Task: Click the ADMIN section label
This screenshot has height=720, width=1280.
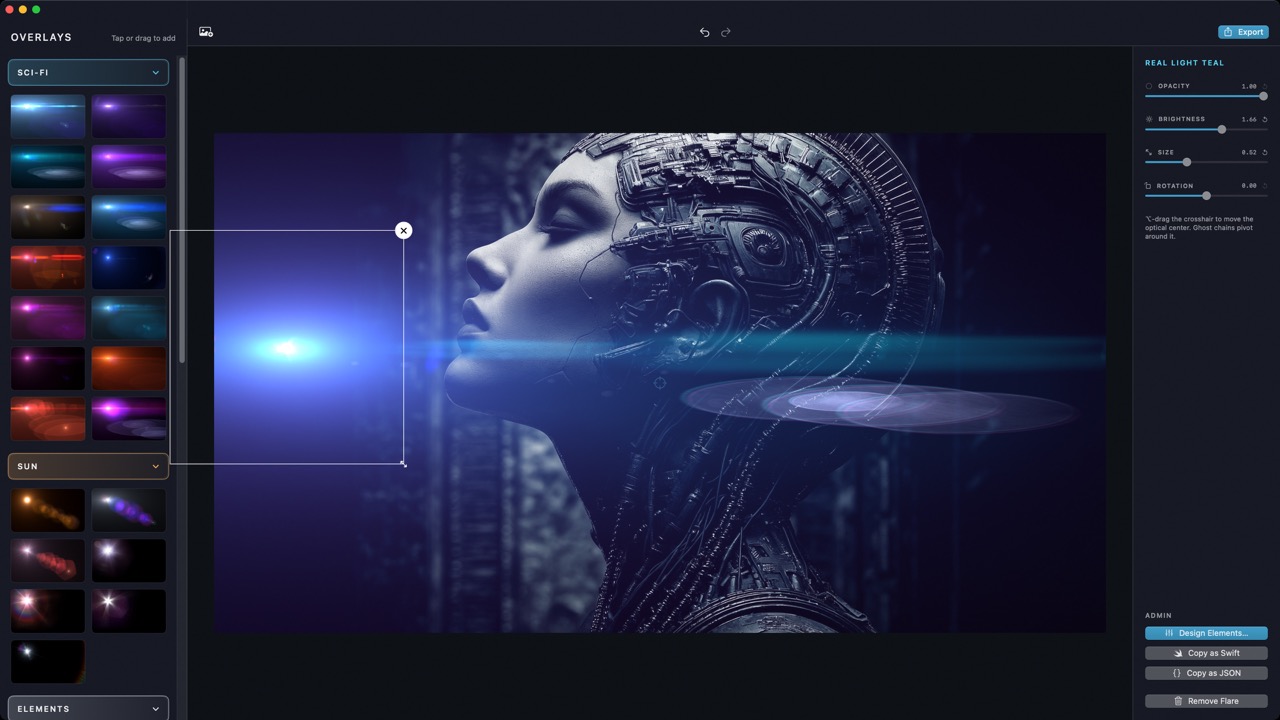Action: tap(1158, 616)
